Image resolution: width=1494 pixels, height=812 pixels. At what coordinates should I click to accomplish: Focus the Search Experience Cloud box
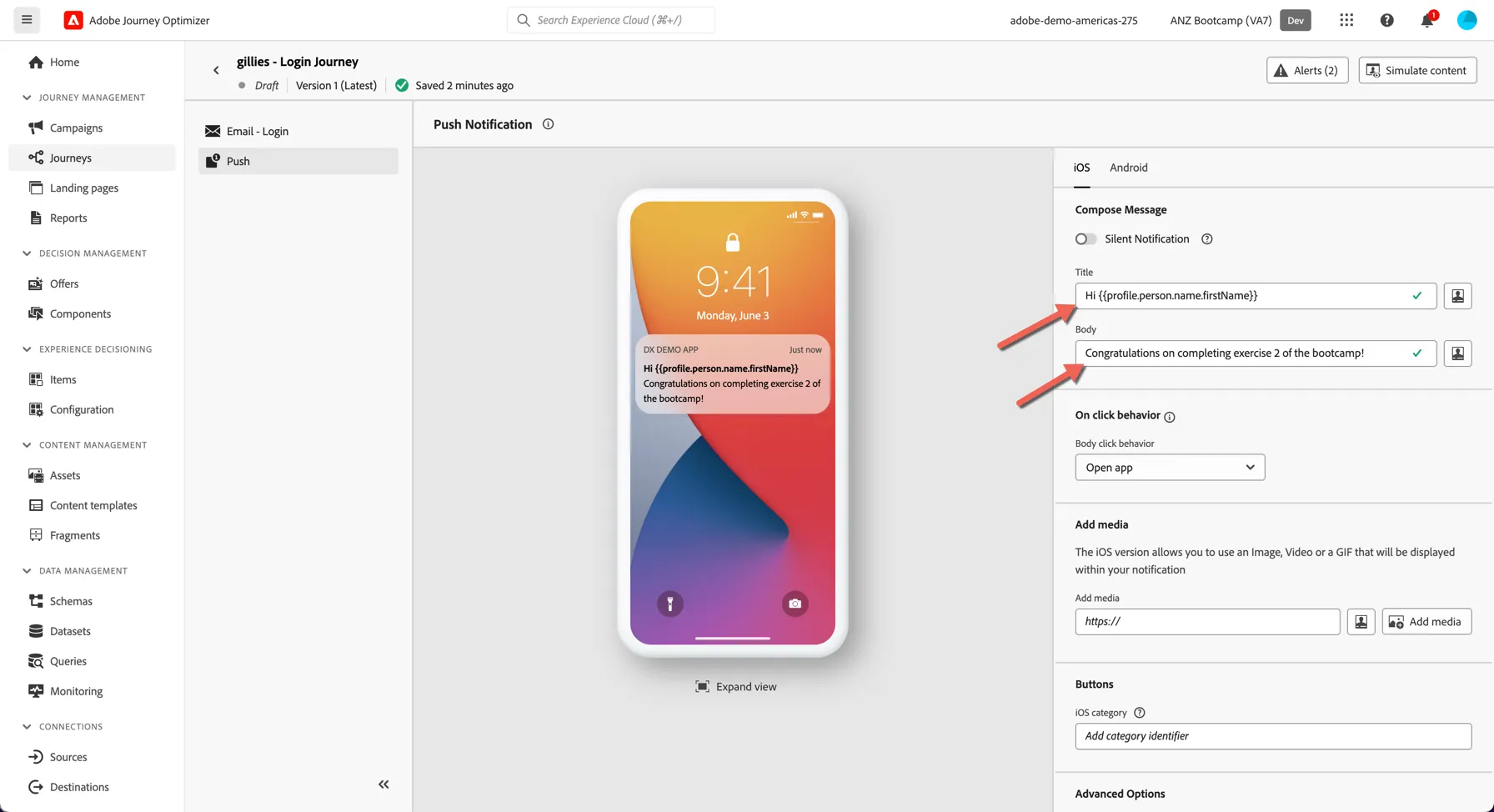(610, 20)
